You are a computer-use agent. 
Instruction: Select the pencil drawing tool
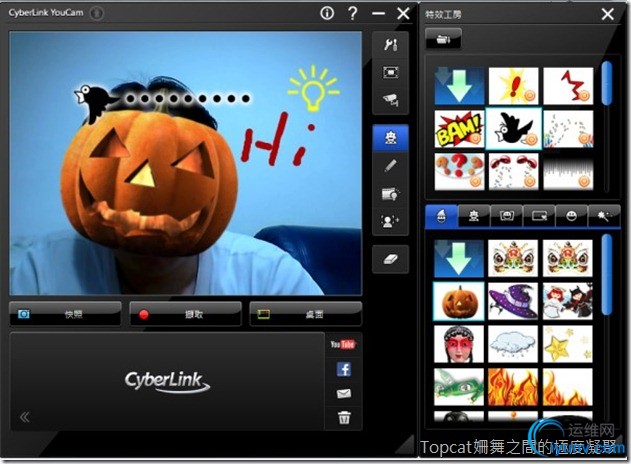(x=390, y=166)
